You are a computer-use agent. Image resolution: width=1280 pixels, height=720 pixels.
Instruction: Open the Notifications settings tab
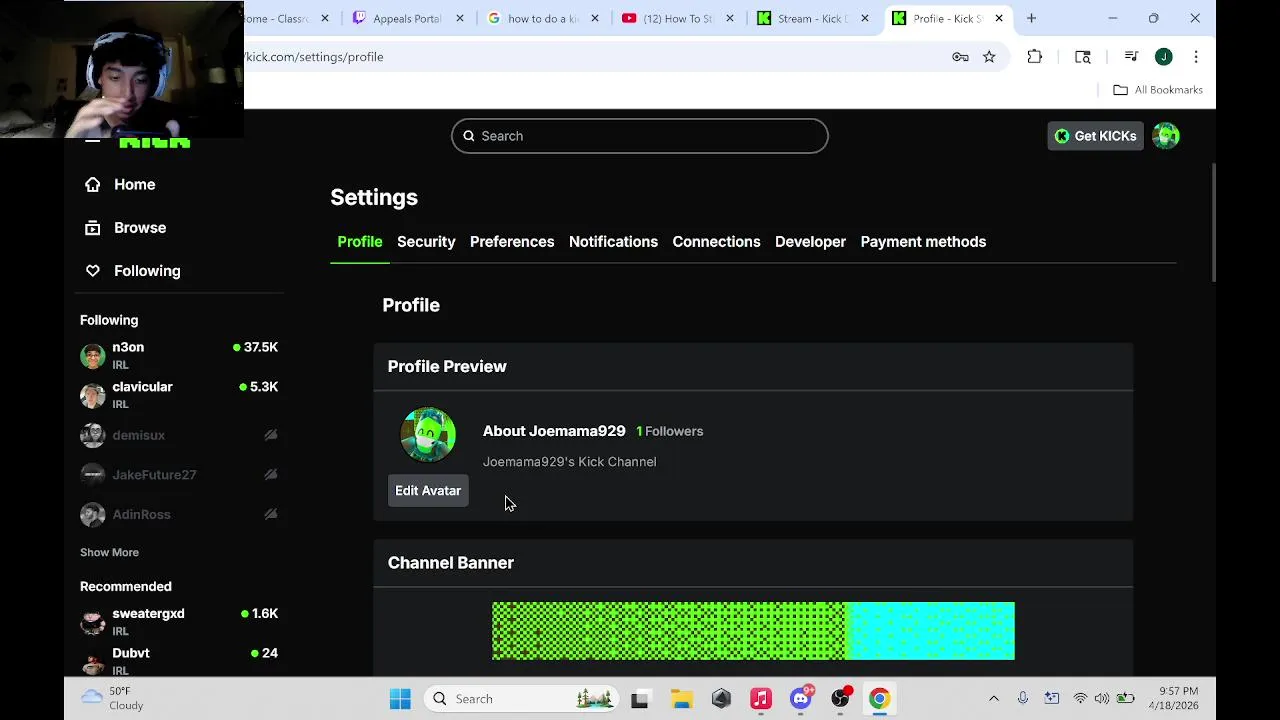click(613, 242)
